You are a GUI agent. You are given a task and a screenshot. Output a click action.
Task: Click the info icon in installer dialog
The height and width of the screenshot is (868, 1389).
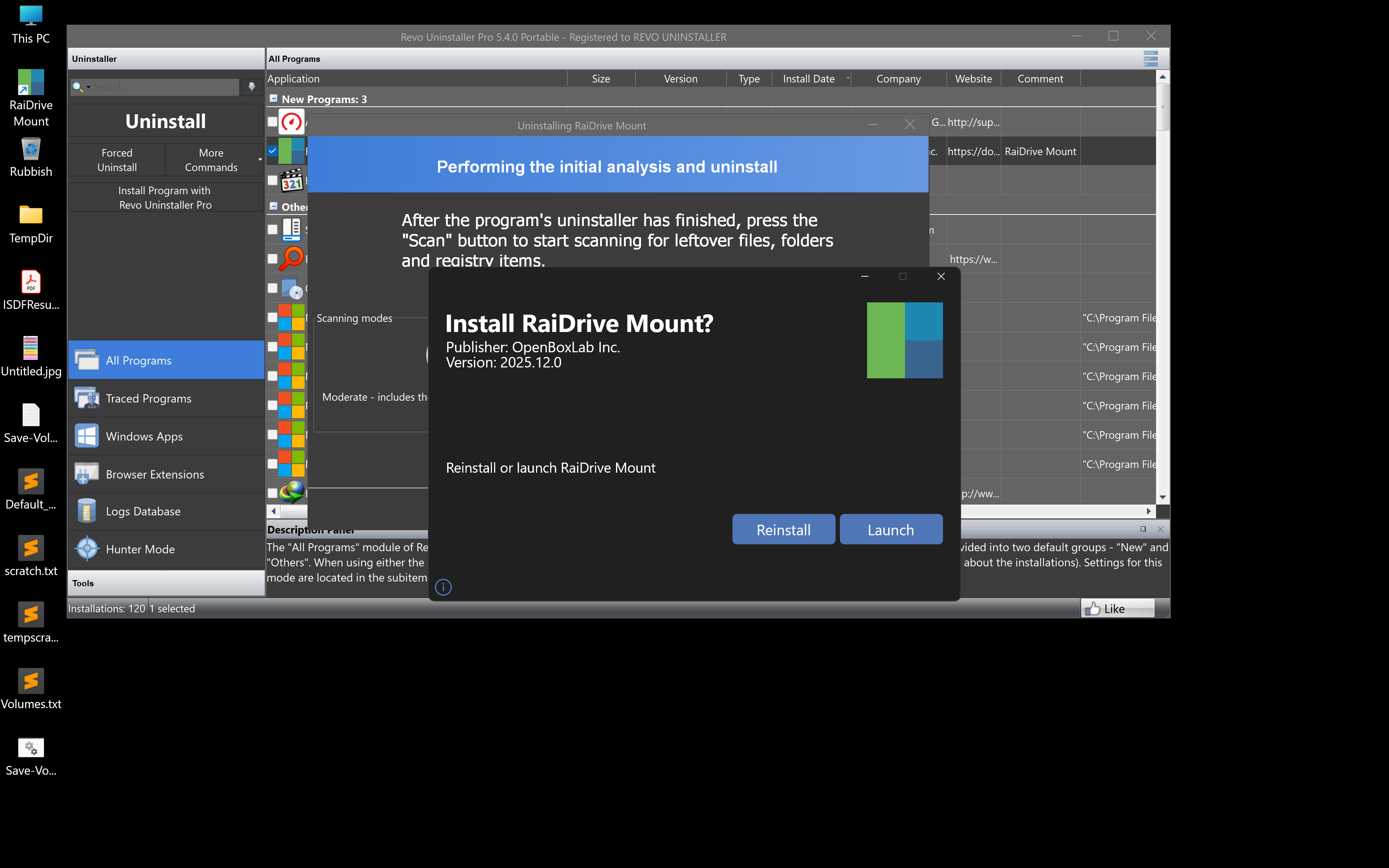click(x=443, y=587)
